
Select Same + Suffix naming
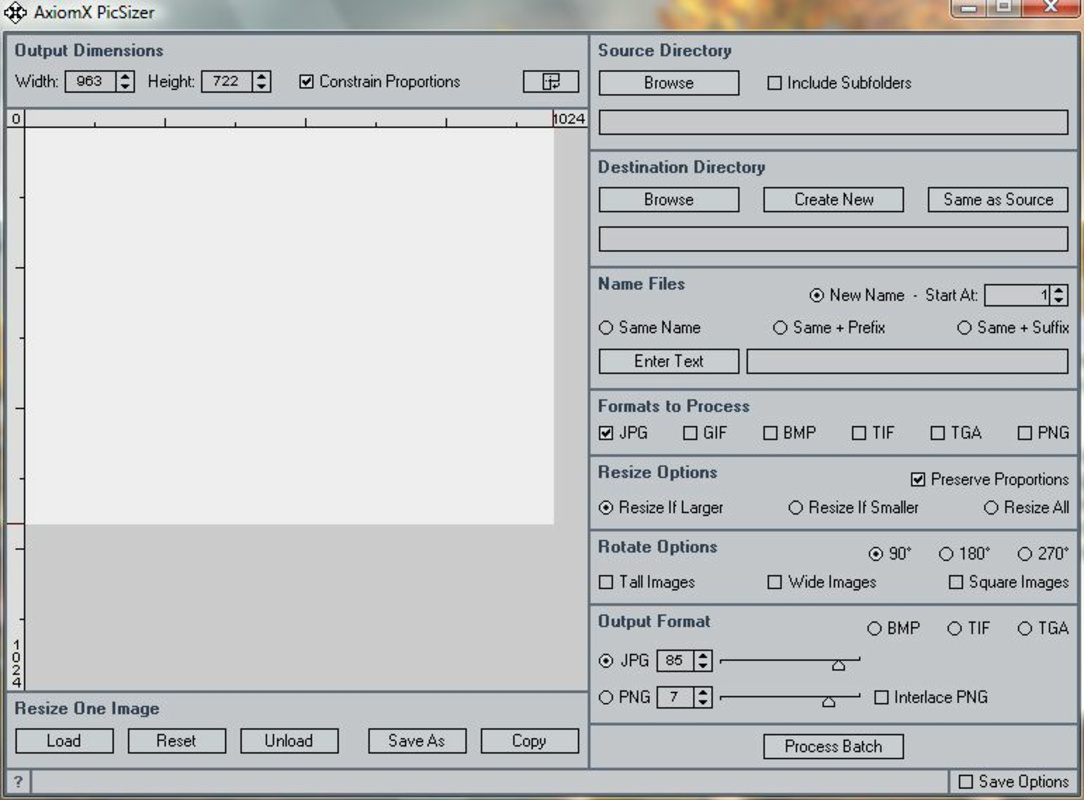click(964, 327)
